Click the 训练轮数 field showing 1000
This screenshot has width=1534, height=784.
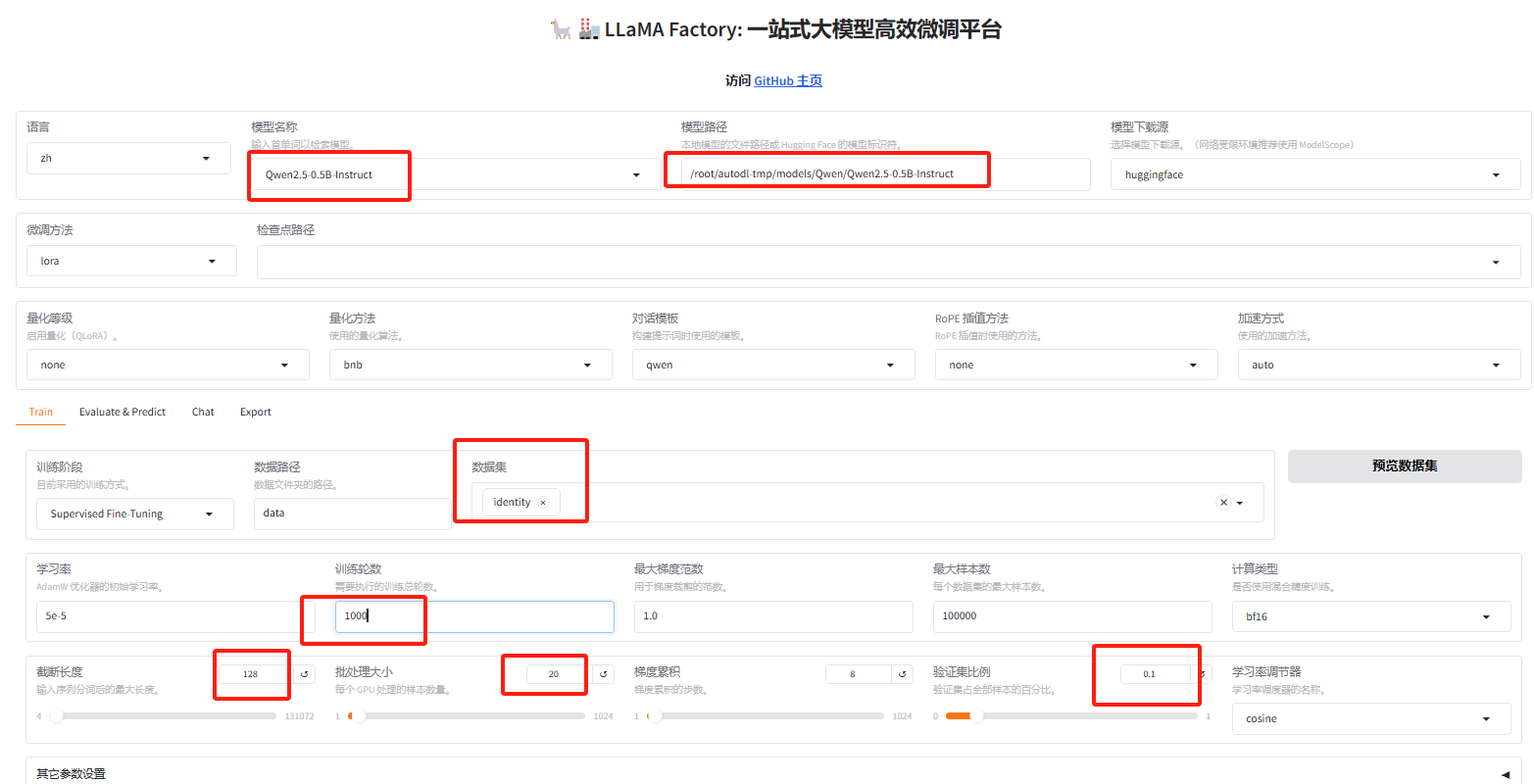(474, 616)
